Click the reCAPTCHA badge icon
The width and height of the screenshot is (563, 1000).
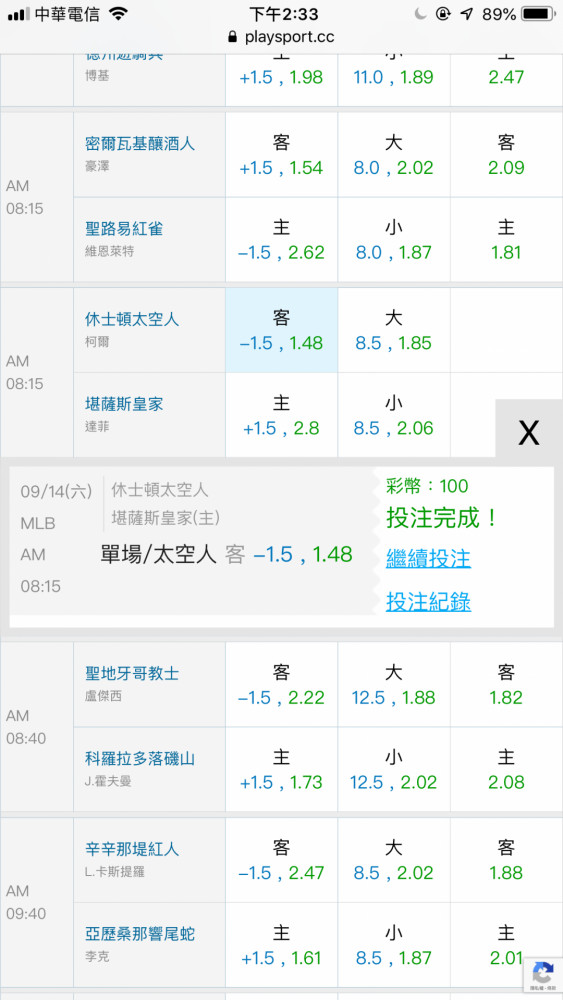point(543,974)
